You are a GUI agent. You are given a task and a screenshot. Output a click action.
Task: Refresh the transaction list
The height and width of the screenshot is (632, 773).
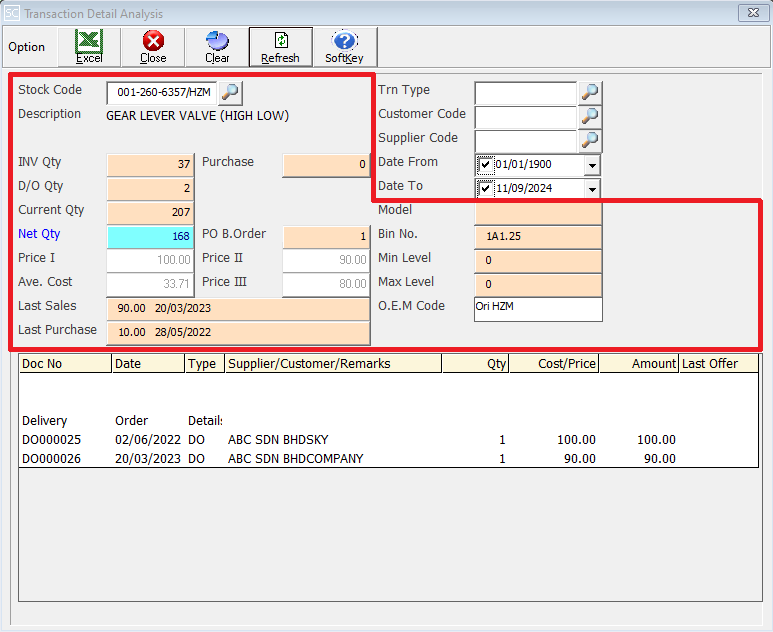(281, 47)
